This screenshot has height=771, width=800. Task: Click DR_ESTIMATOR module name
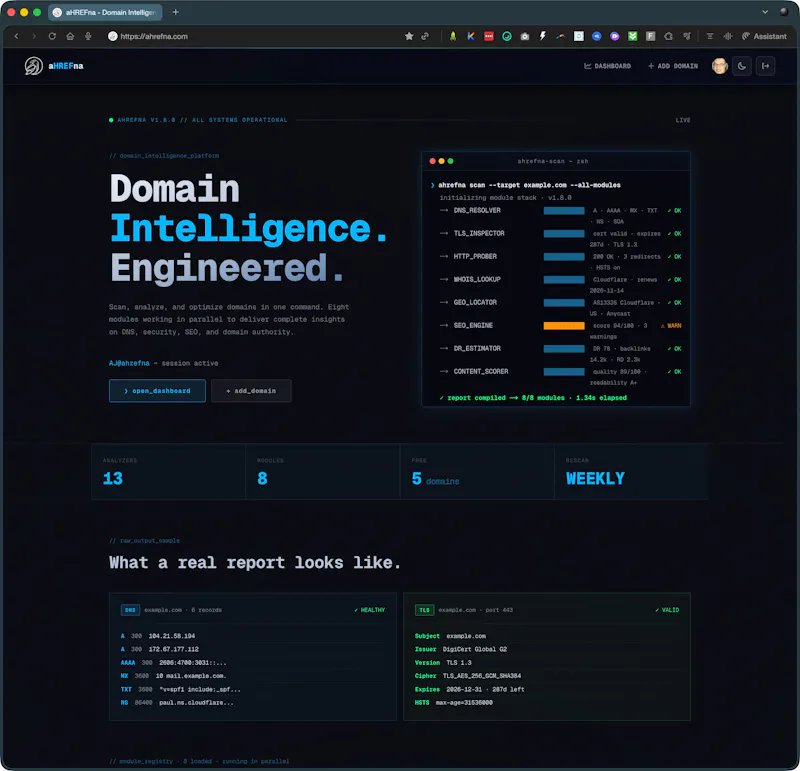477,349
